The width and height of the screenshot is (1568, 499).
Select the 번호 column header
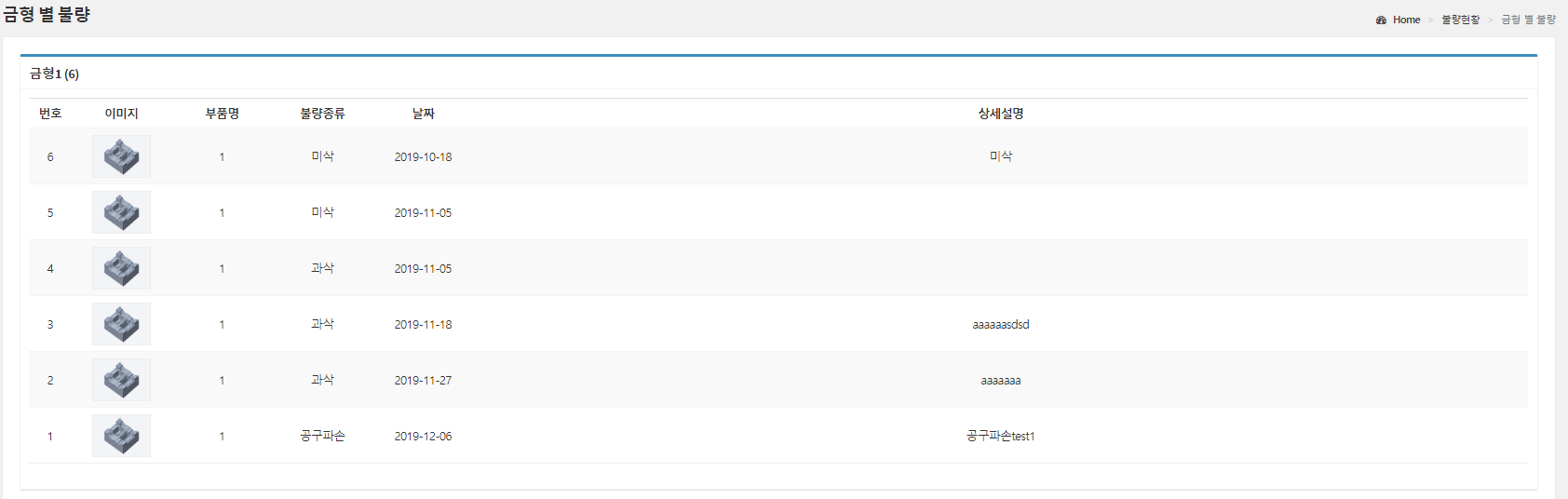(x=50, y=114)
